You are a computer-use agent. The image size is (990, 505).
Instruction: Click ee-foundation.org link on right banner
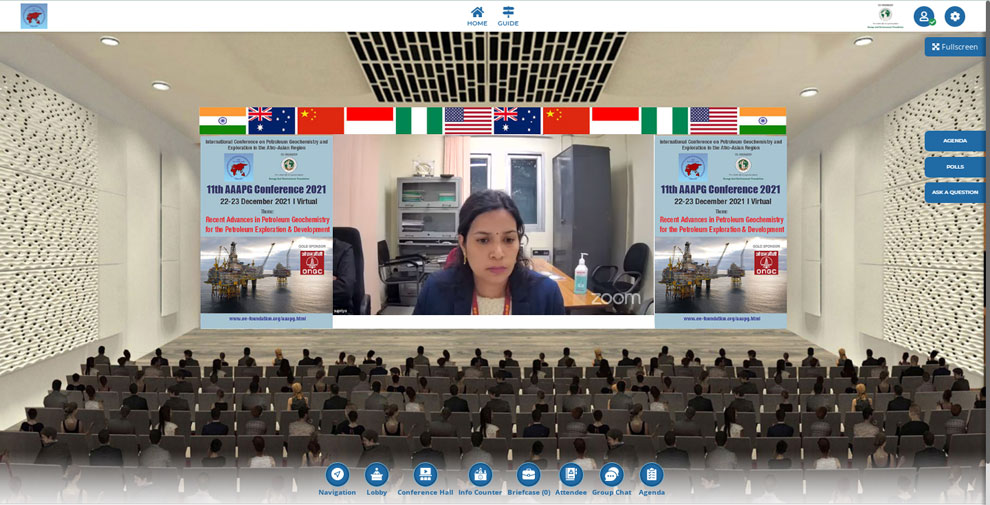point(721,319)
